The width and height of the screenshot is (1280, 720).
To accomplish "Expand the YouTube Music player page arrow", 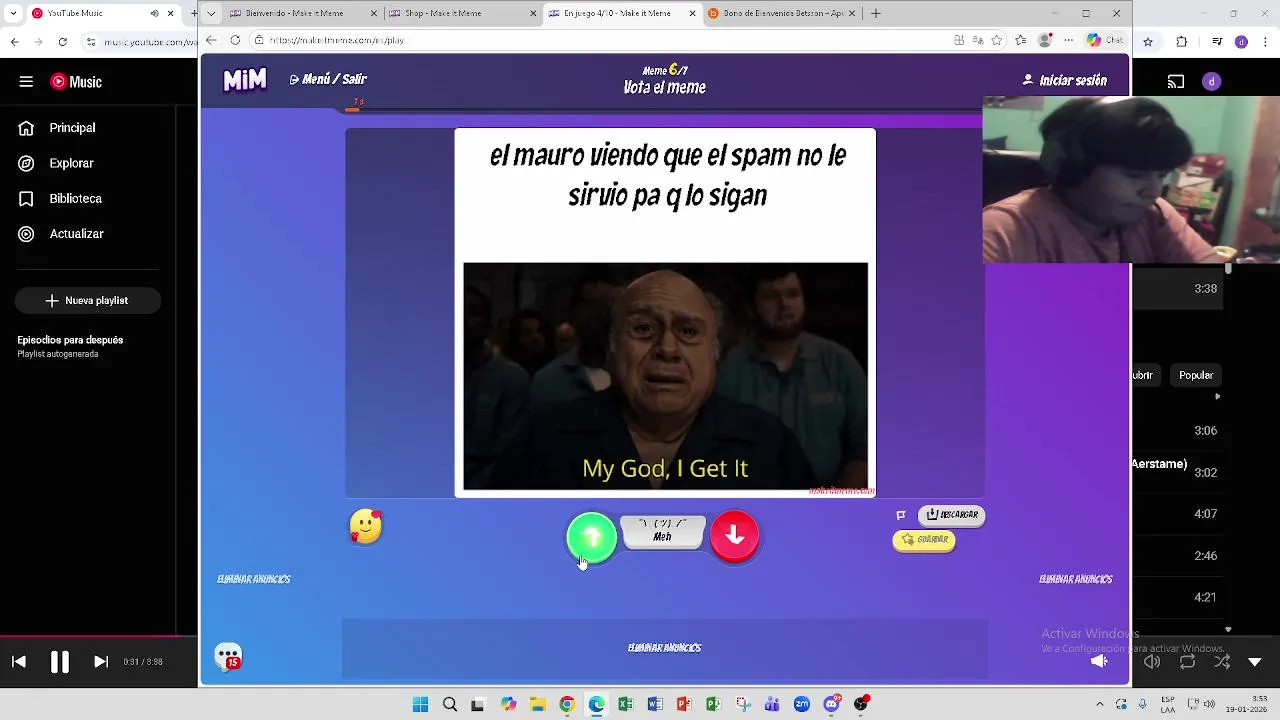I will click(1255, 662).
